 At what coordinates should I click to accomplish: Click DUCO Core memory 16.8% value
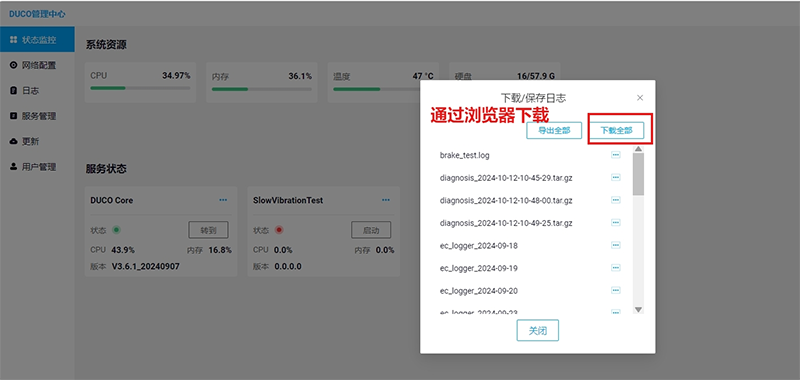click(x=220, y=250)
